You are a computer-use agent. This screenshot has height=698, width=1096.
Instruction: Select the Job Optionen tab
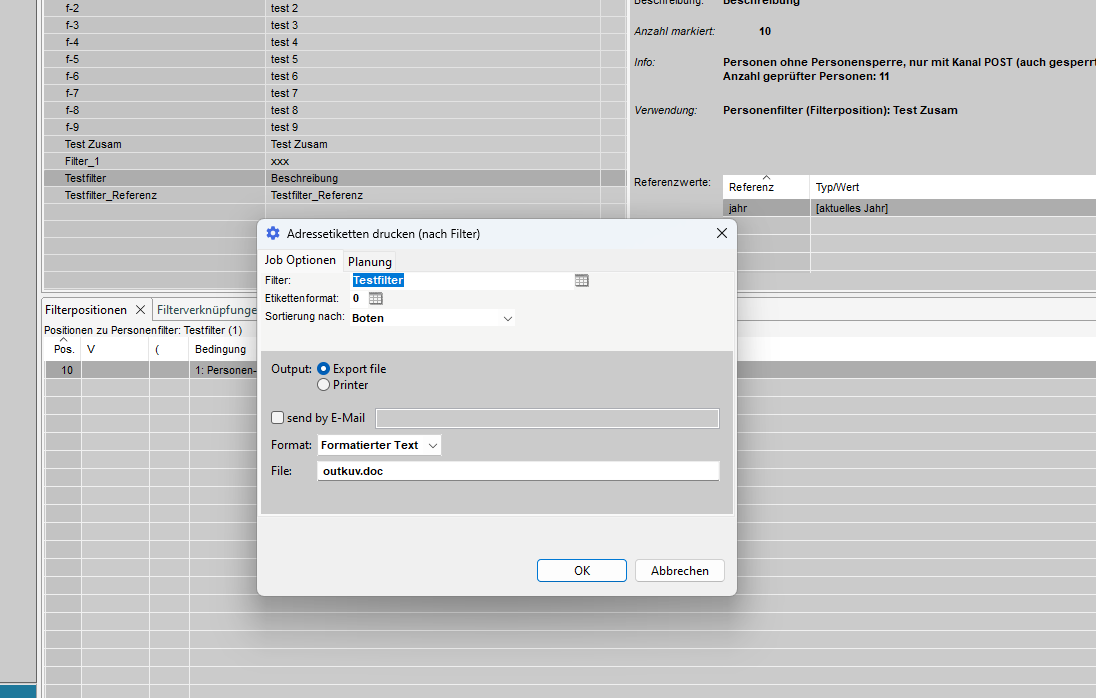click(x=300, y=260)
